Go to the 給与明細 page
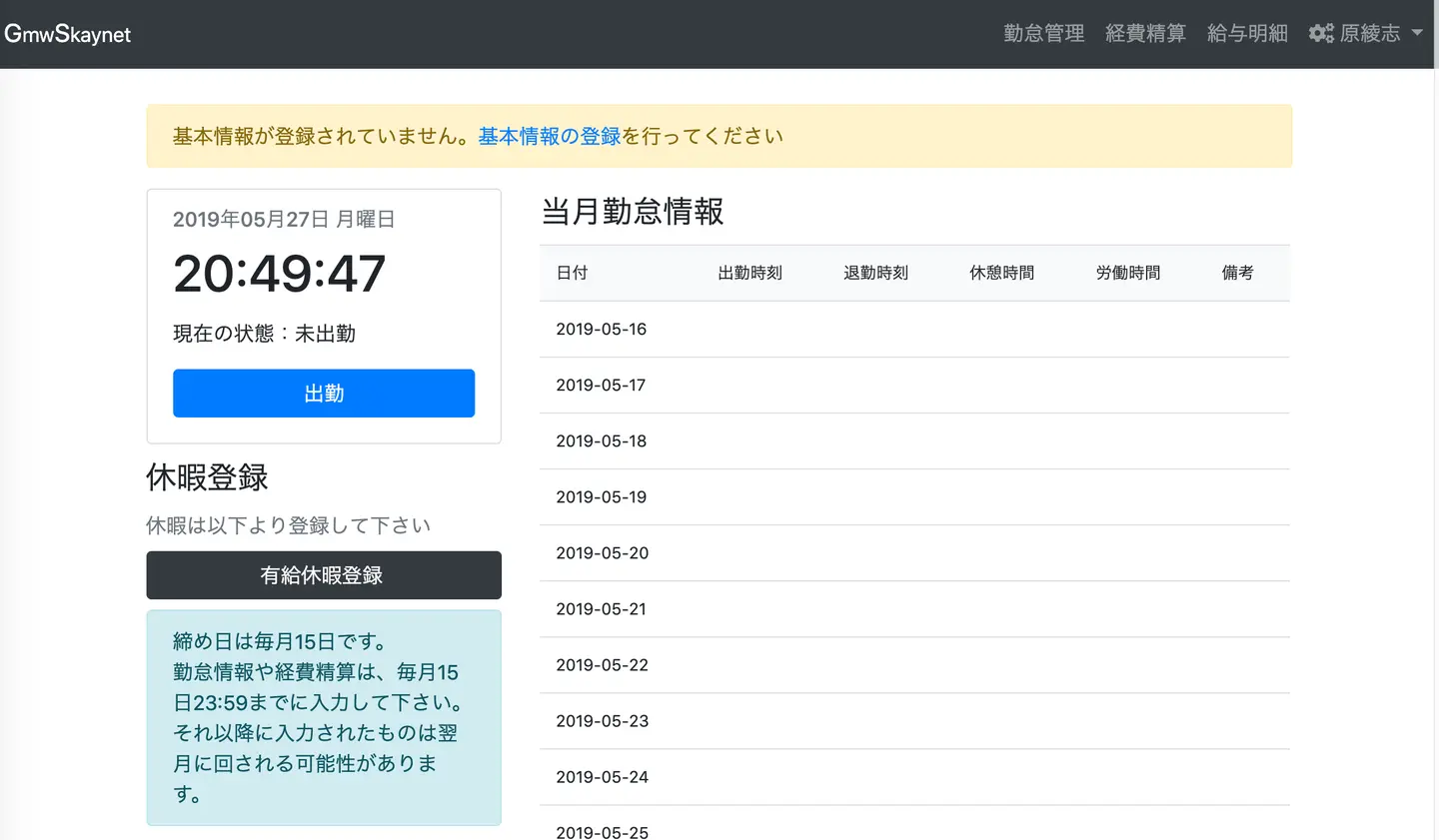This screenshot has width=1439, height=840. 1247,33
